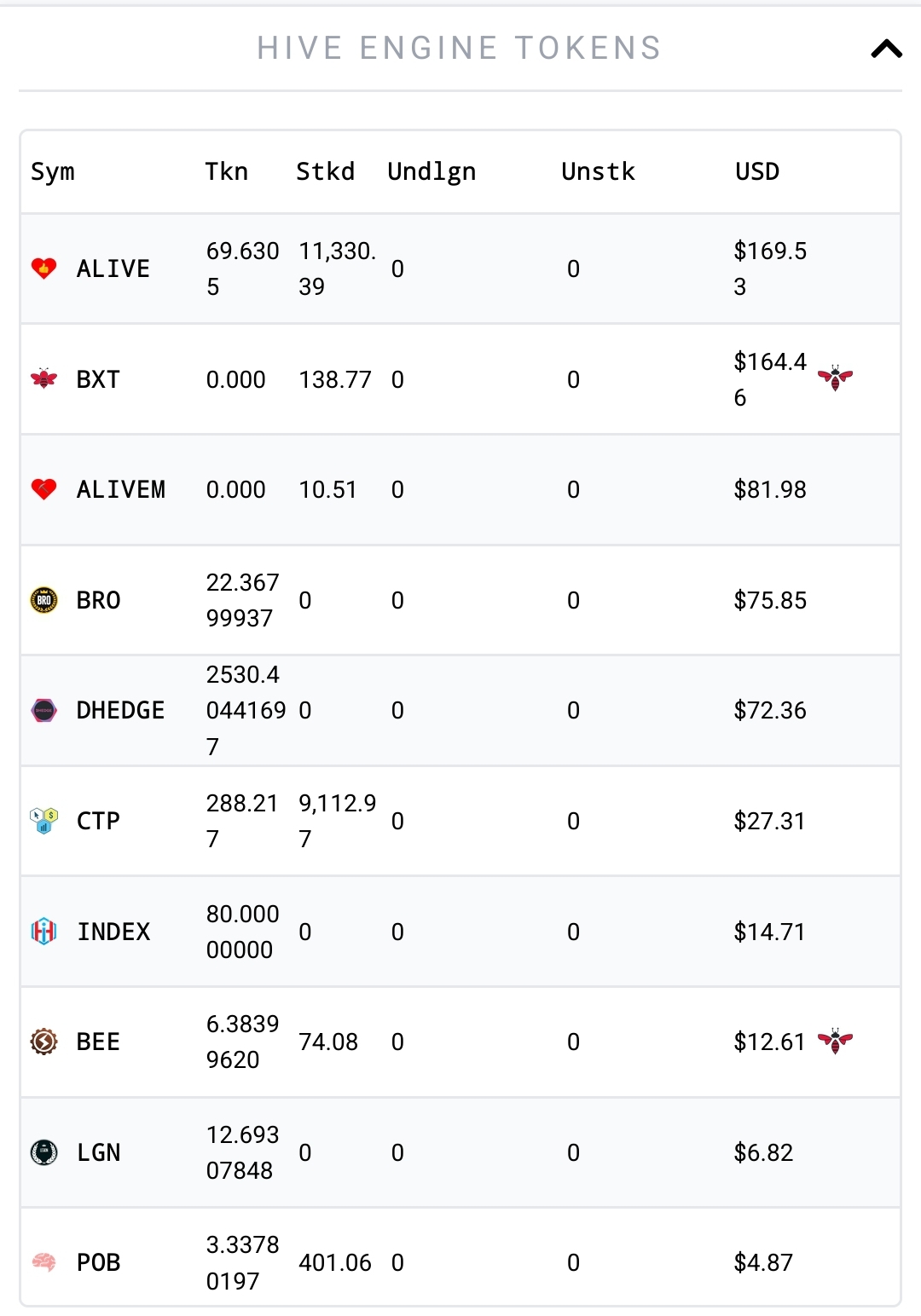
Task: Click the Hive Engine Tokens heading
Action: click(x=460, y=49)
